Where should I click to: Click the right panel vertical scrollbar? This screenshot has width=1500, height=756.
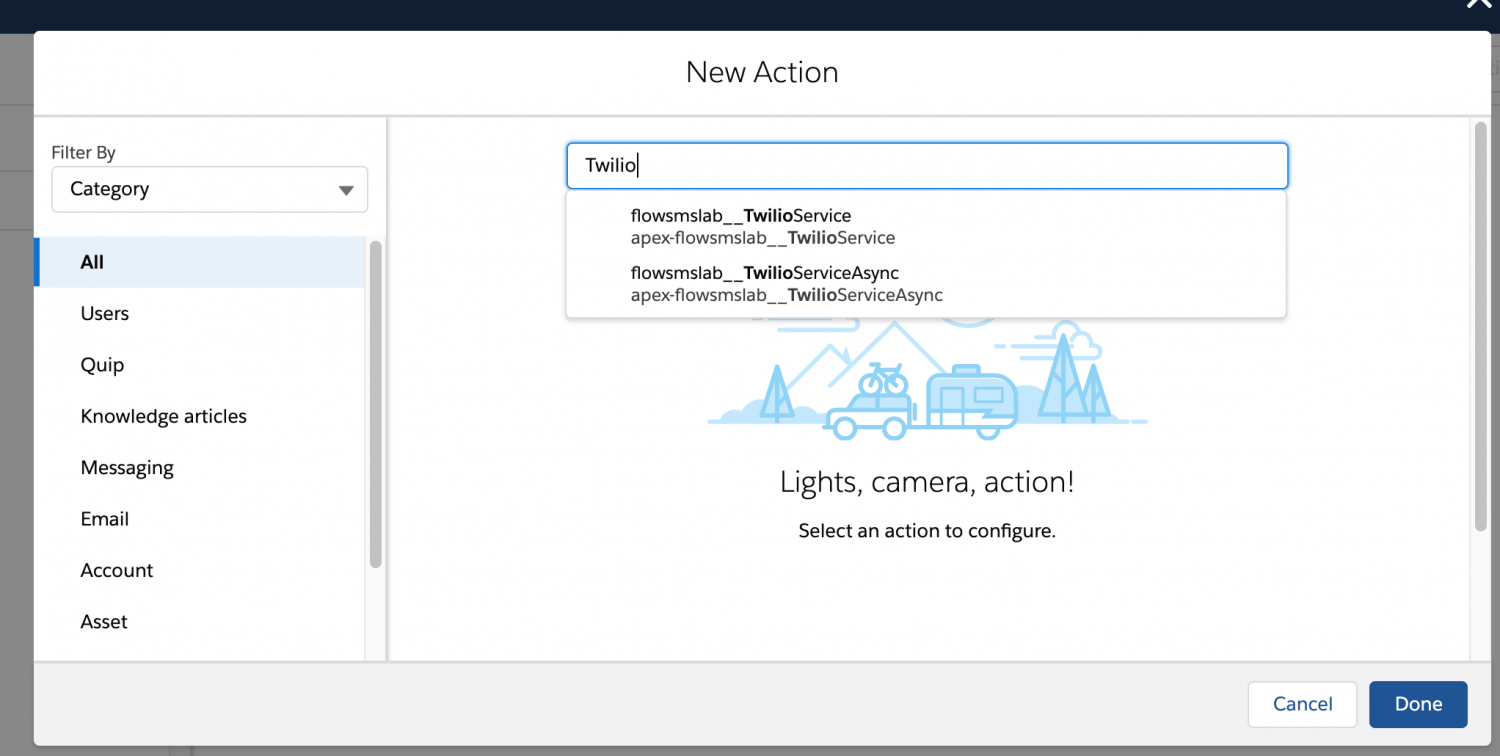(x=1480, y=325)
